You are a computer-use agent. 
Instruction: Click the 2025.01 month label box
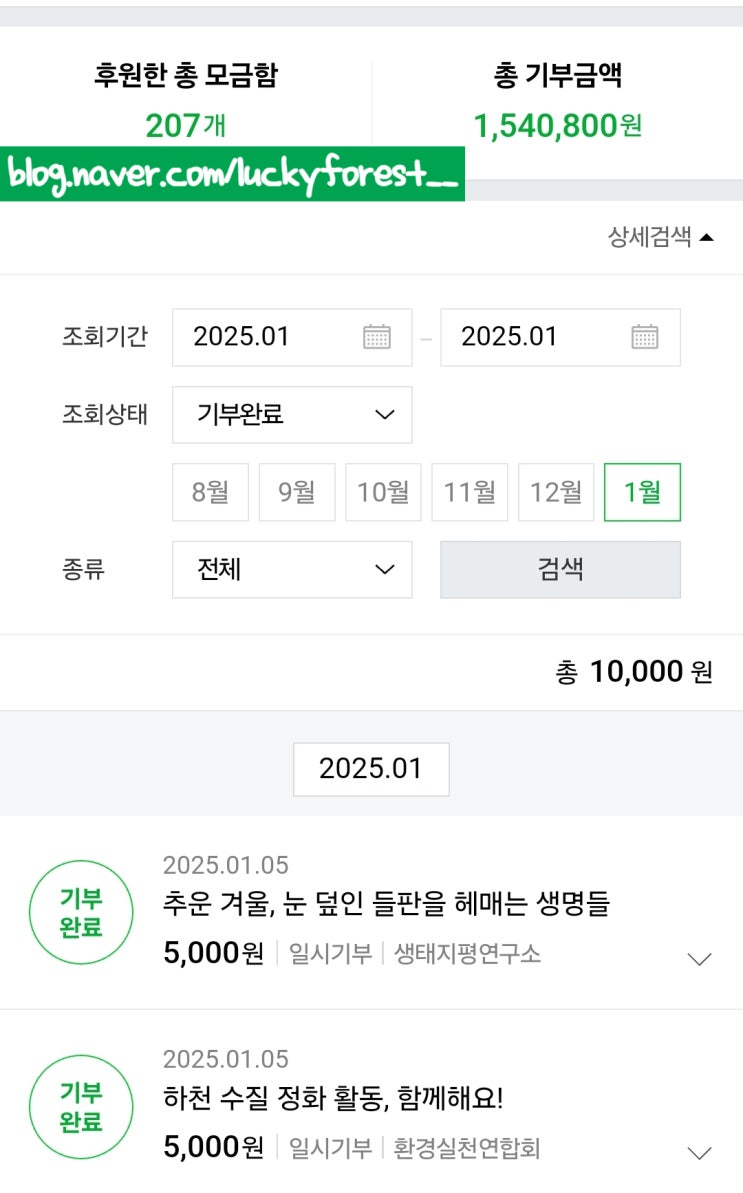371,768
